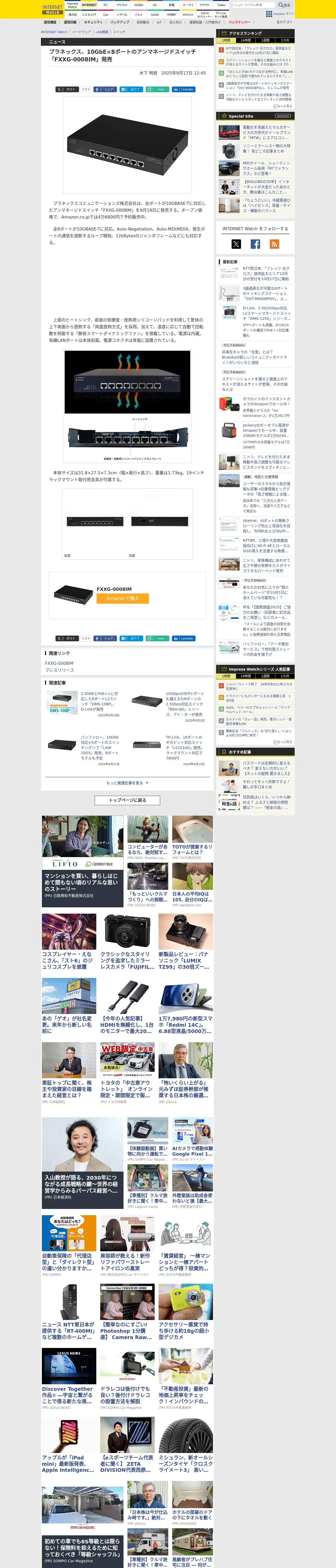Click the top X post share button

(67, 89)
